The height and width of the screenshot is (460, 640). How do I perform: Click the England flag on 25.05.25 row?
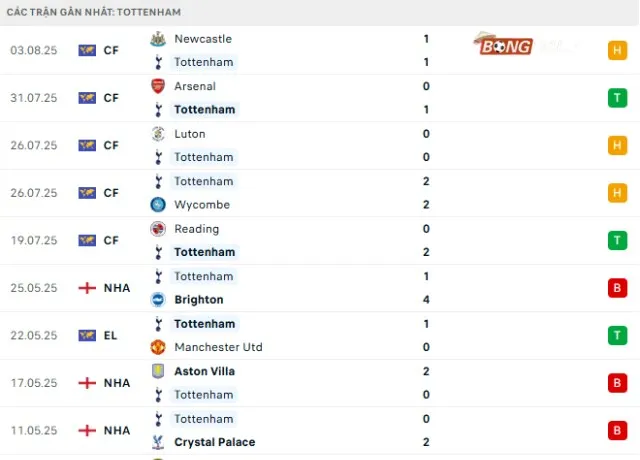(x=87, y=288)
